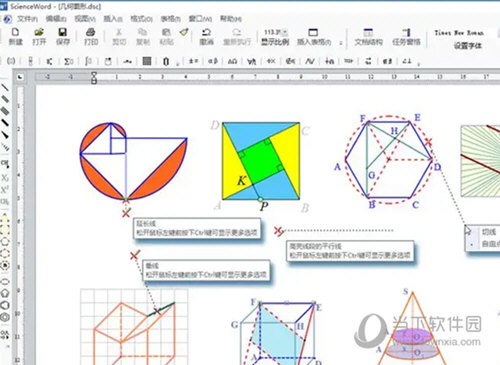Select the dotted line drawing tool

coord(5,146)
